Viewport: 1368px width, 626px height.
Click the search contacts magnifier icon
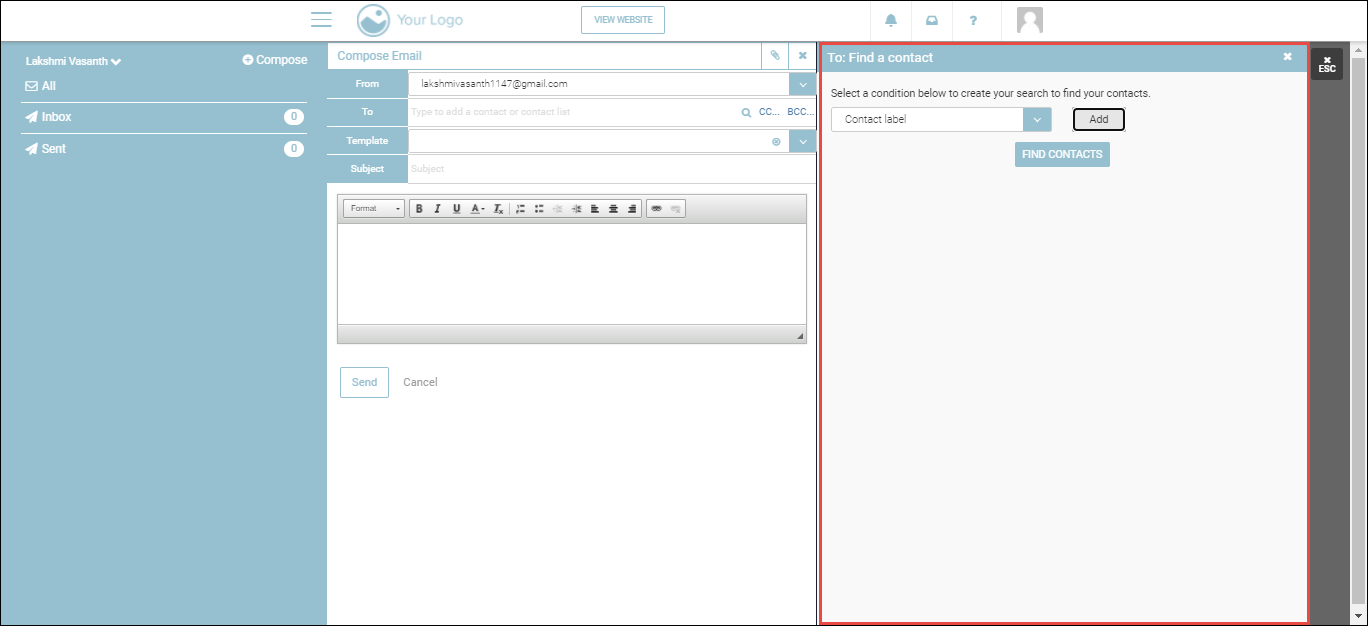[745, 113]
